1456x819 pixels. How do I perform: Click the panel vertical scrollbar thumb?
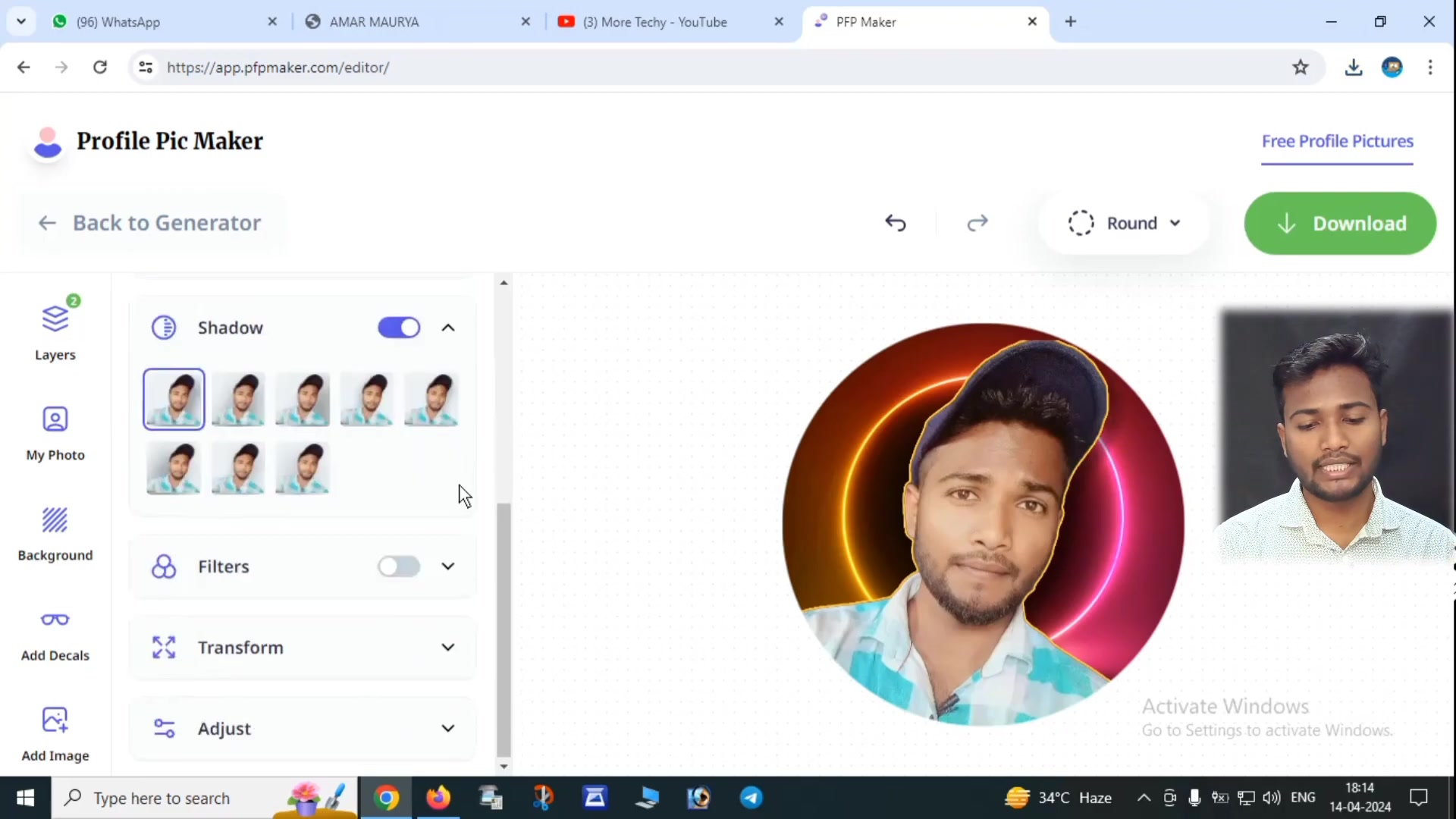point(504,629)
